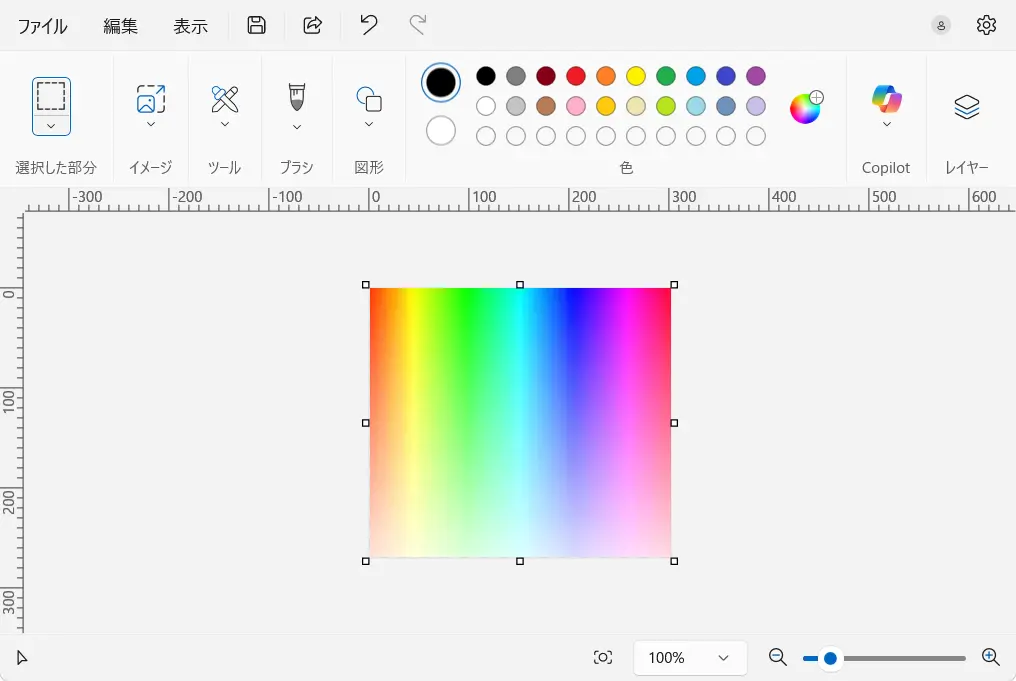Pick the steel blue palette color
This screenshot has width=1016, height=681.
(726, 106)
